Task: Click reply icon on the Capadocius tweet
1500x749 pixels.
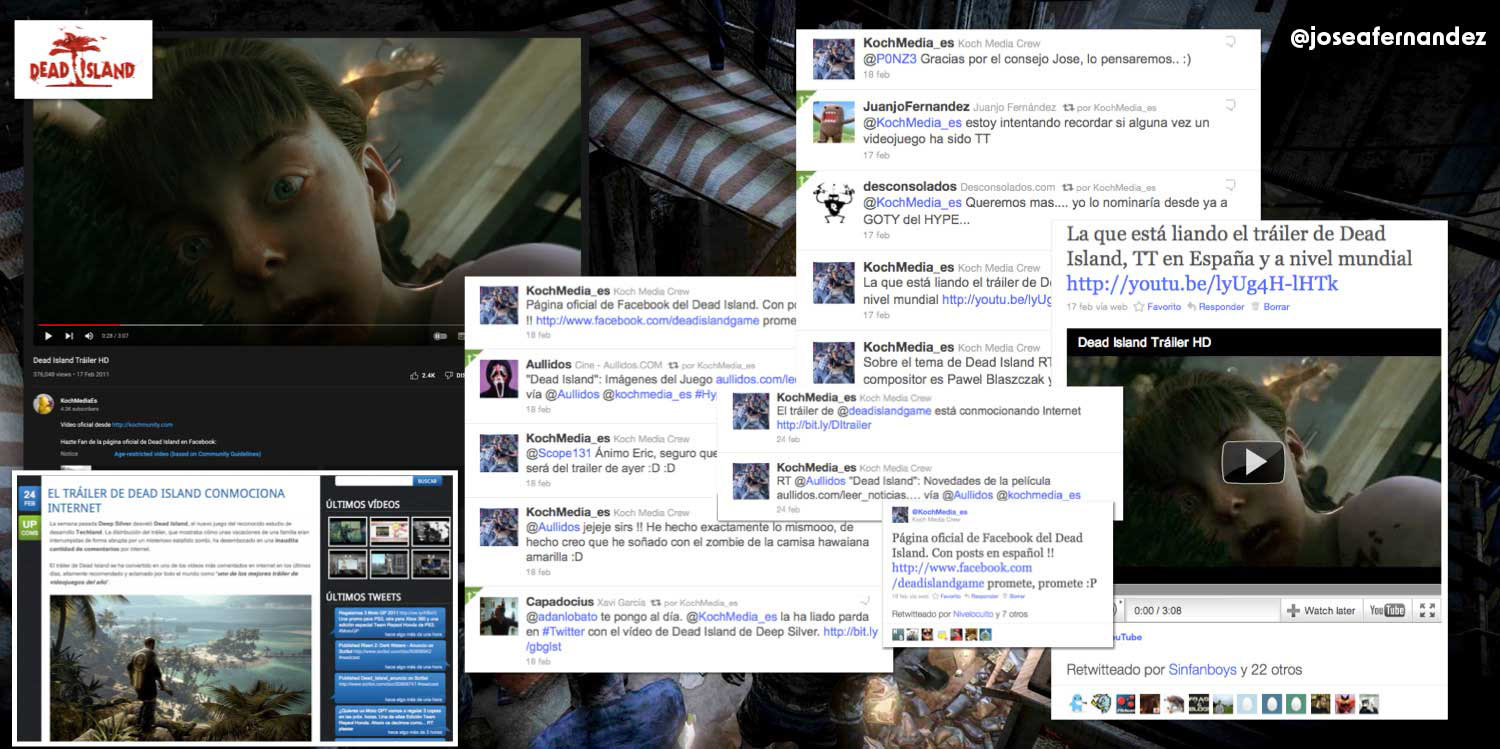Action: [866, 602]
